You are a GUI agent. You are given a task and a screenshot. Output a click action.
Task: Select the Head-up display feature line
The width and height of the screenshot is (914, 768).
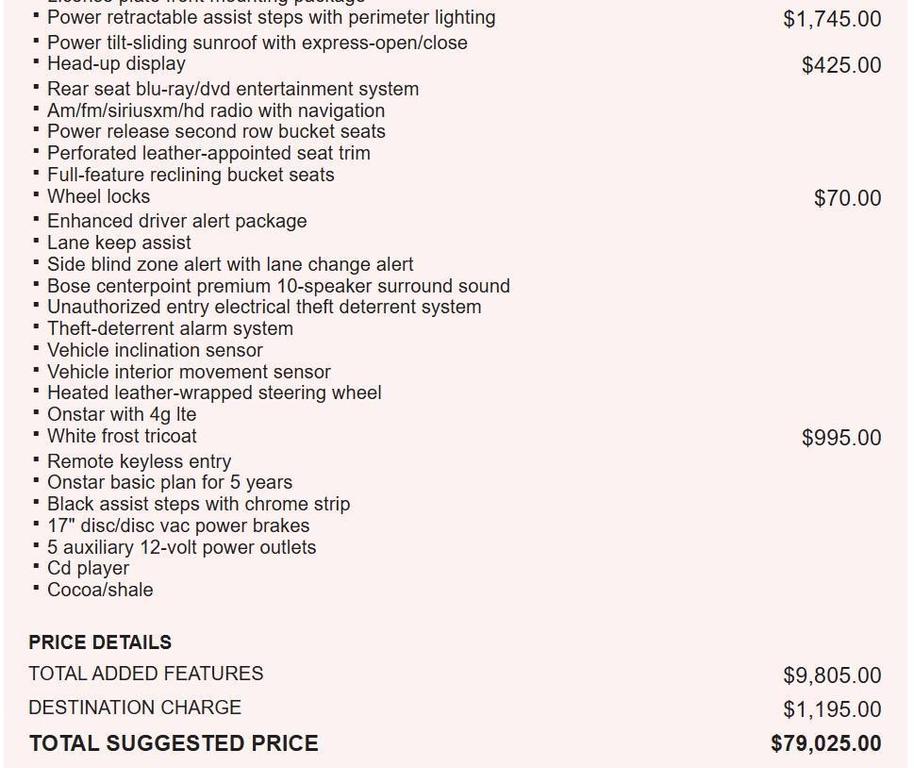pos(117,64)
